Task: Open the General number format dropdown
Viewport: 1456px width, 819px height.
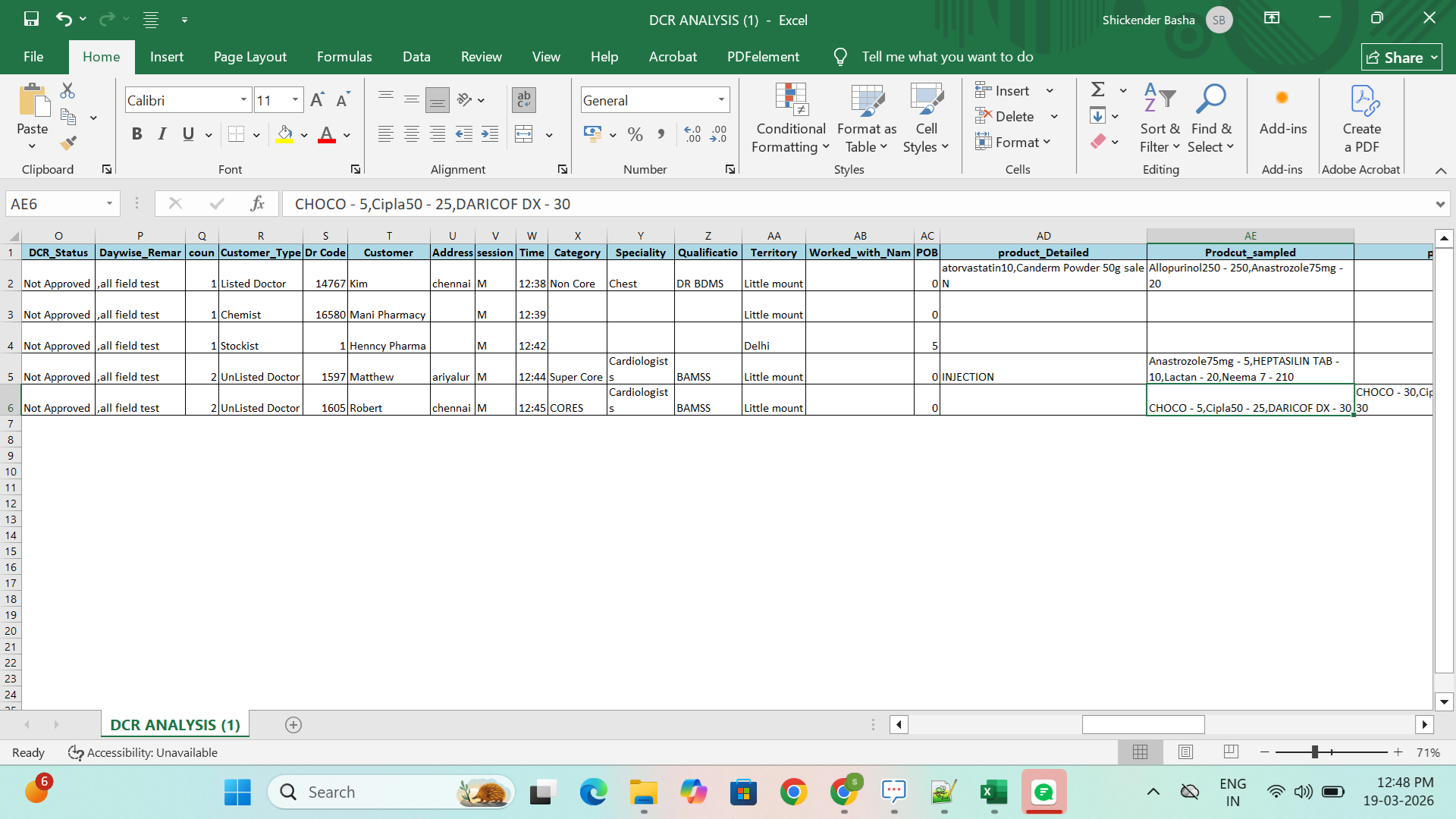Action: 721,100
